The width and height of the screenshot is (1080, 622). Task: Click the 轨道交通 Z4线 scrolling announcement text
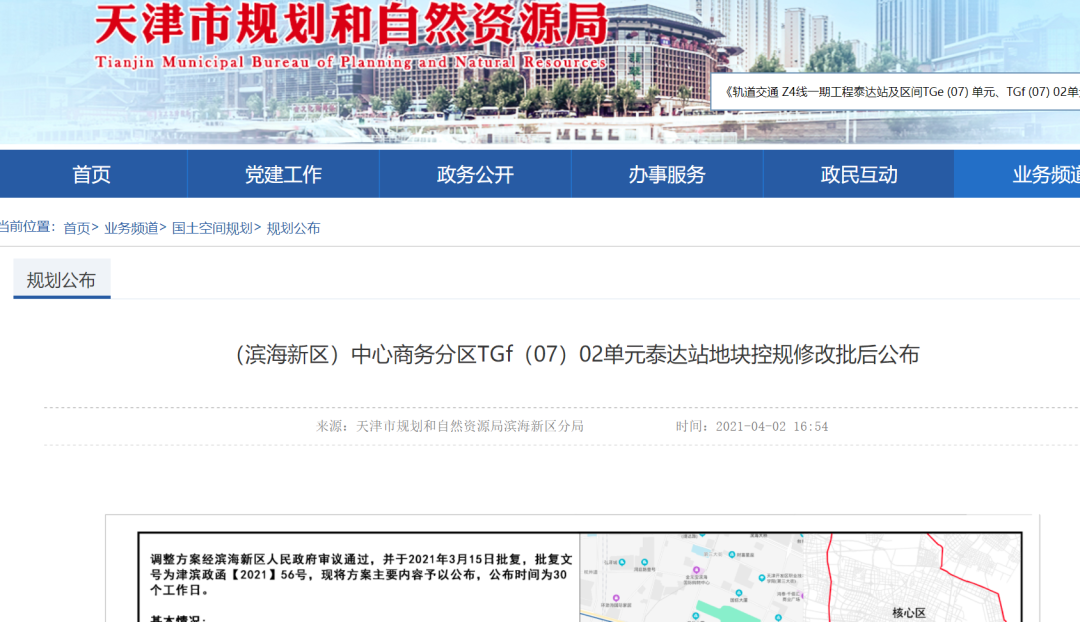pyautogui.click(x=901, y=92)
